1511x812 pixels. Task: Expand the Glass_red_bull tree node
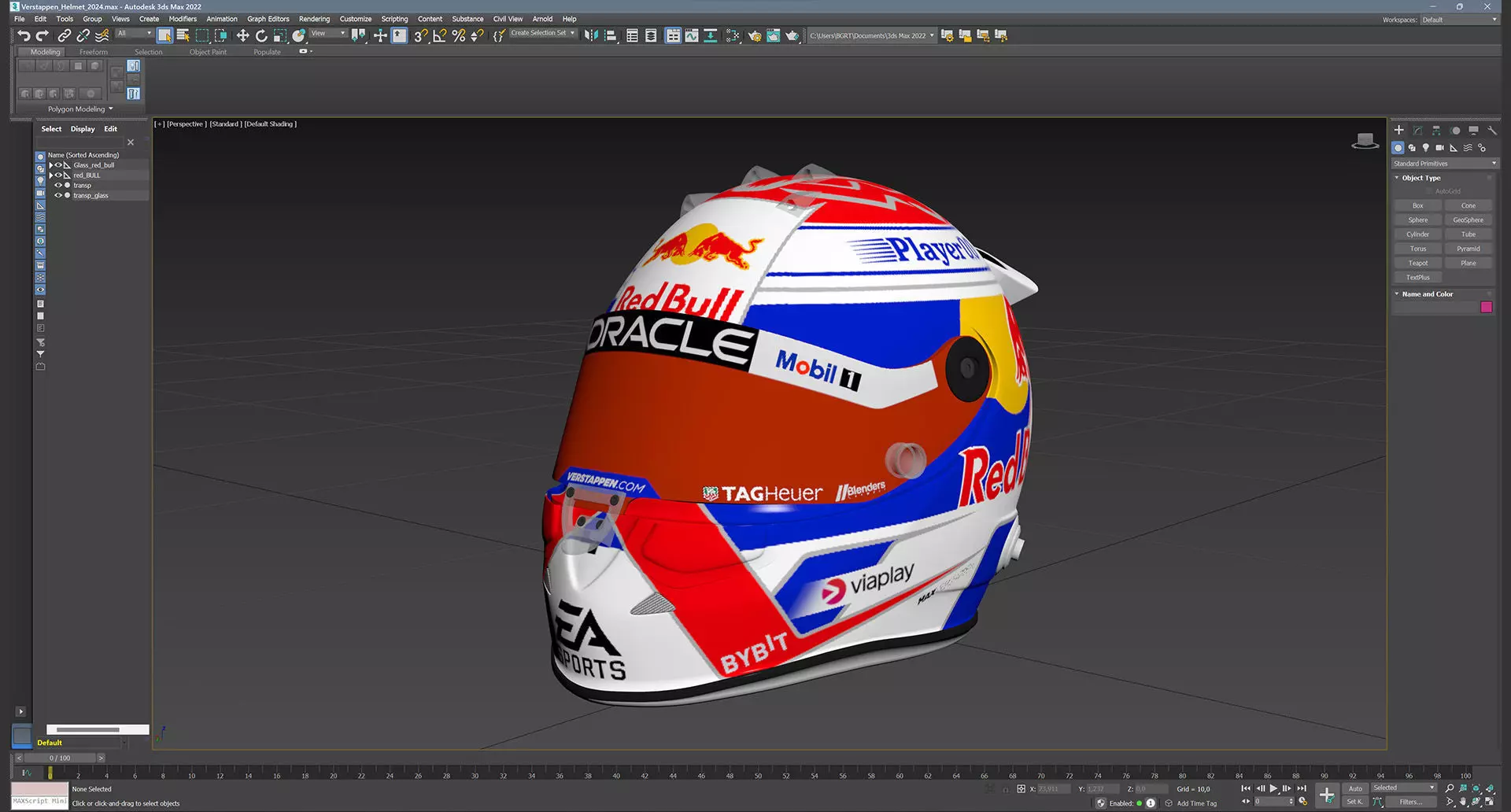(51, 165)
